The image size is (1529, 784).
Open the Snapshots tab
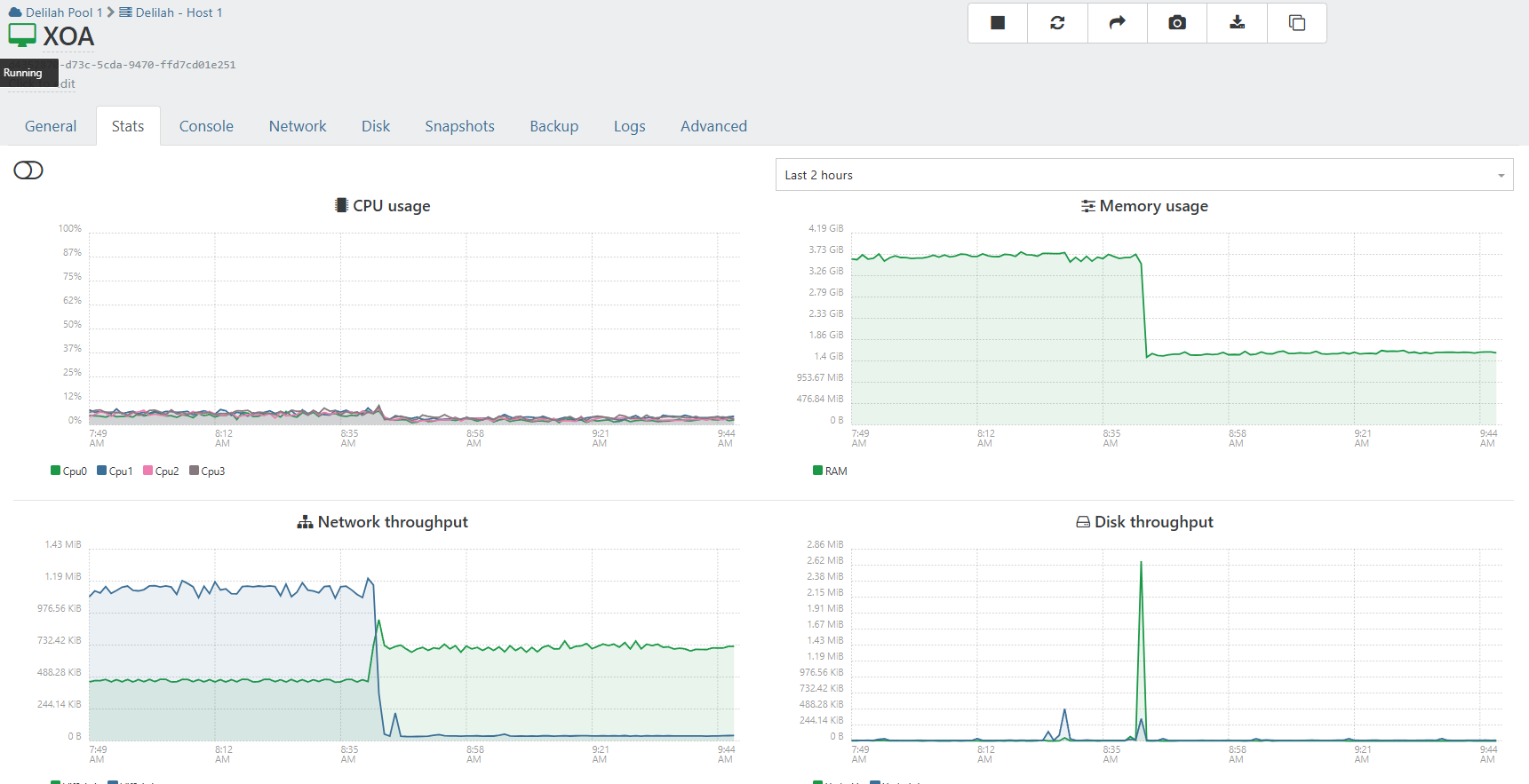click(x=459, y=126)
